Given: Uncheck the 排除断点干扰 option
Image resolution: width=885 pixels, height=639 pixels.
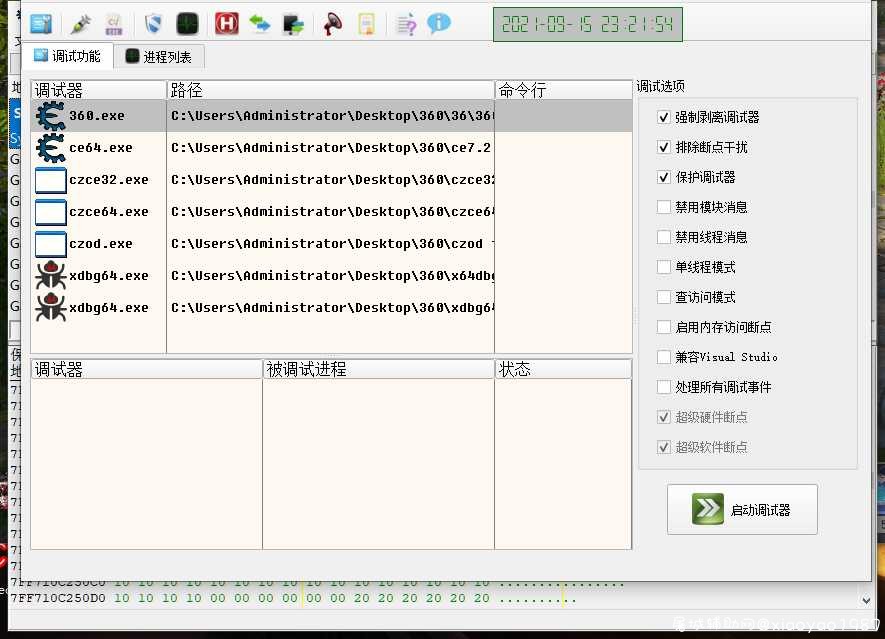Looking at the screenshot, I should [664, 147].
